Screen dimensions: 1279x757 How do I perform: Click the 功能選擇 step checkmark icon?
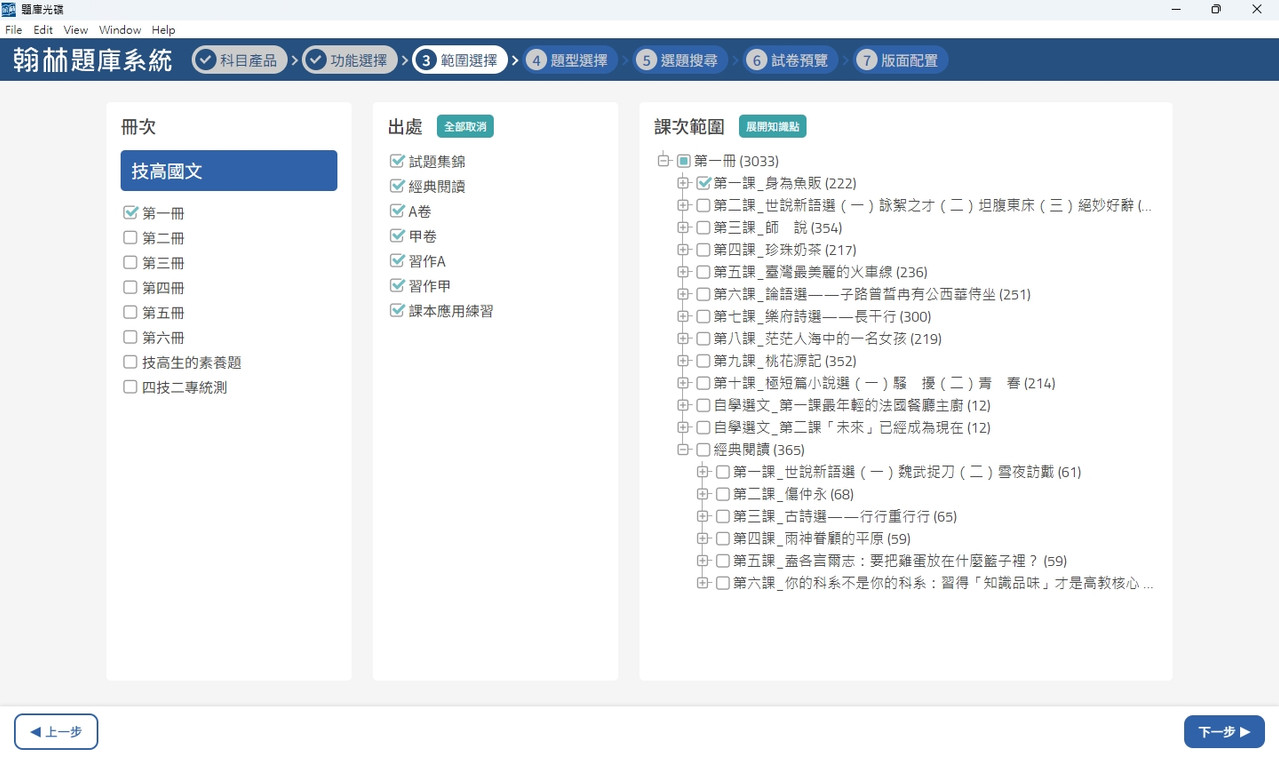click(316, 60)
